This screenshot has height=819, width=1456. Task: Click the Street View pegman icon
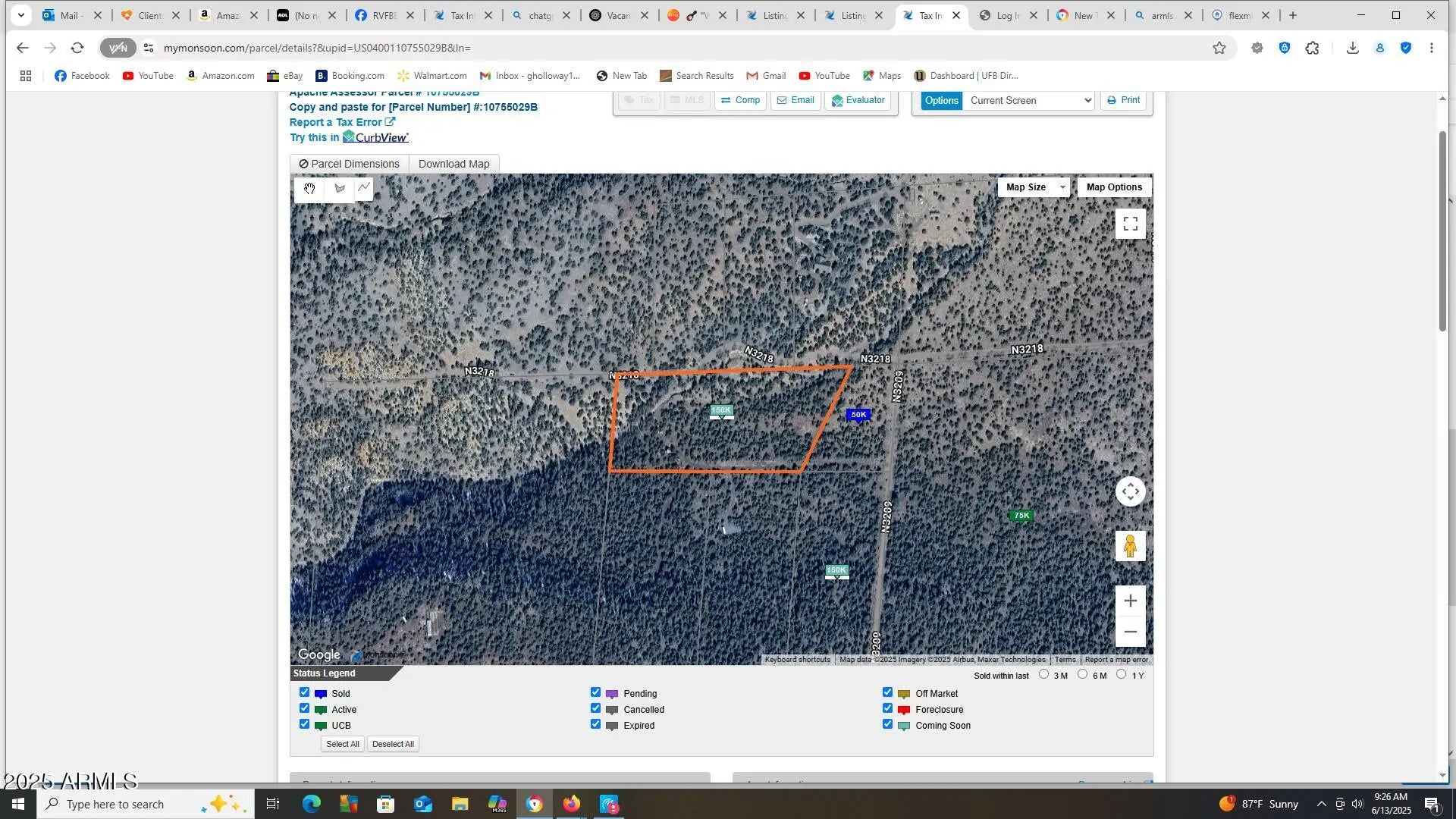tap(1130, 546)
